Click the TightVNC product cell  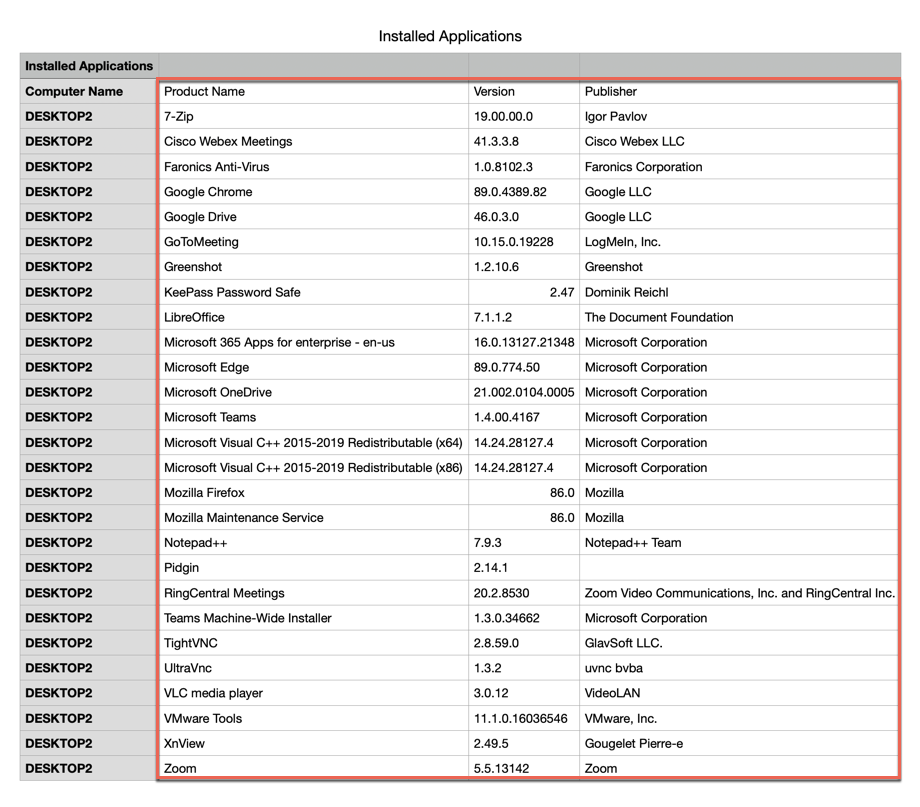pos(313,643)
